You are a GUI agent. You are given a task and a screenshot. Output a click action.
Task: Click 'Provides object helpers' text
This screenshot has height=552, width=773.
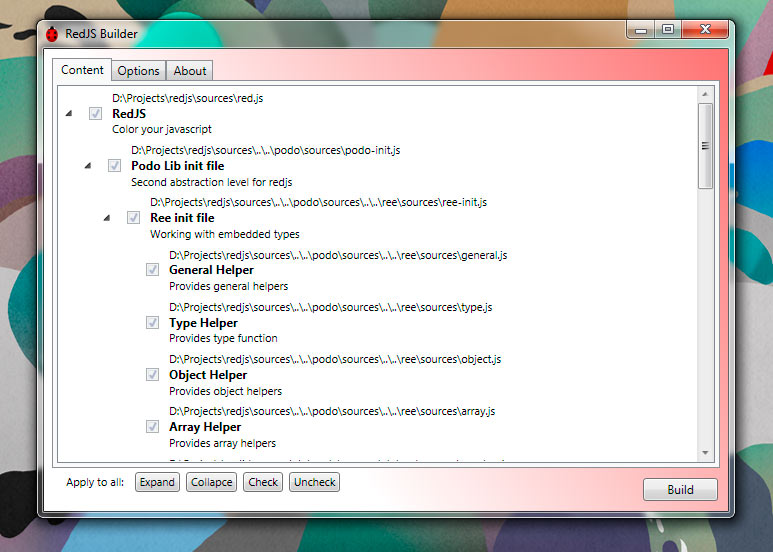point(225,391)
